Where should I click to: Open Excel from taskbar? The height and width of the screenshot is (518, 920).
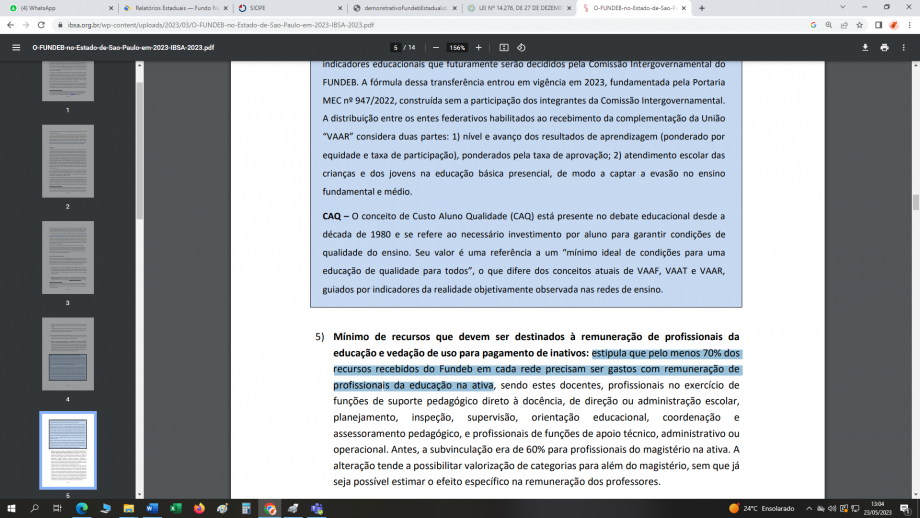(x=175, y=508)
